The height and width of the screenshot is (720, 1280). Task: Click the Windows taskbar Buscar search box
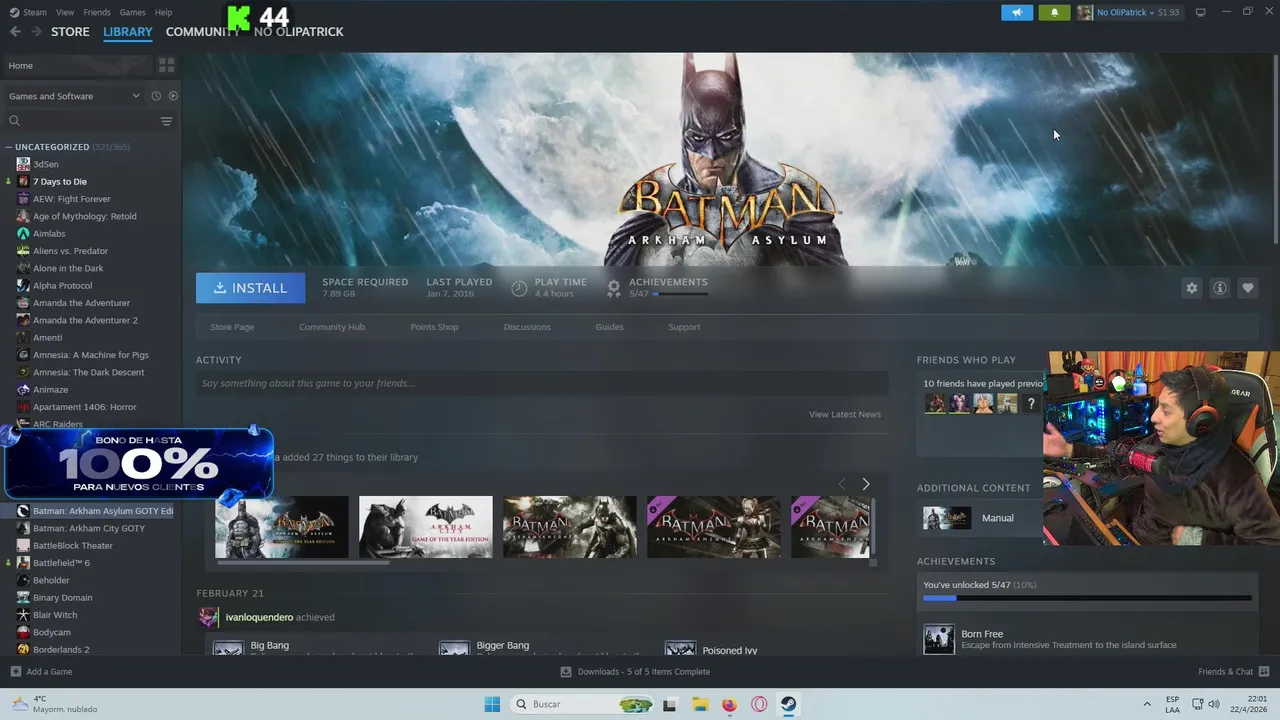click(583, 704)
